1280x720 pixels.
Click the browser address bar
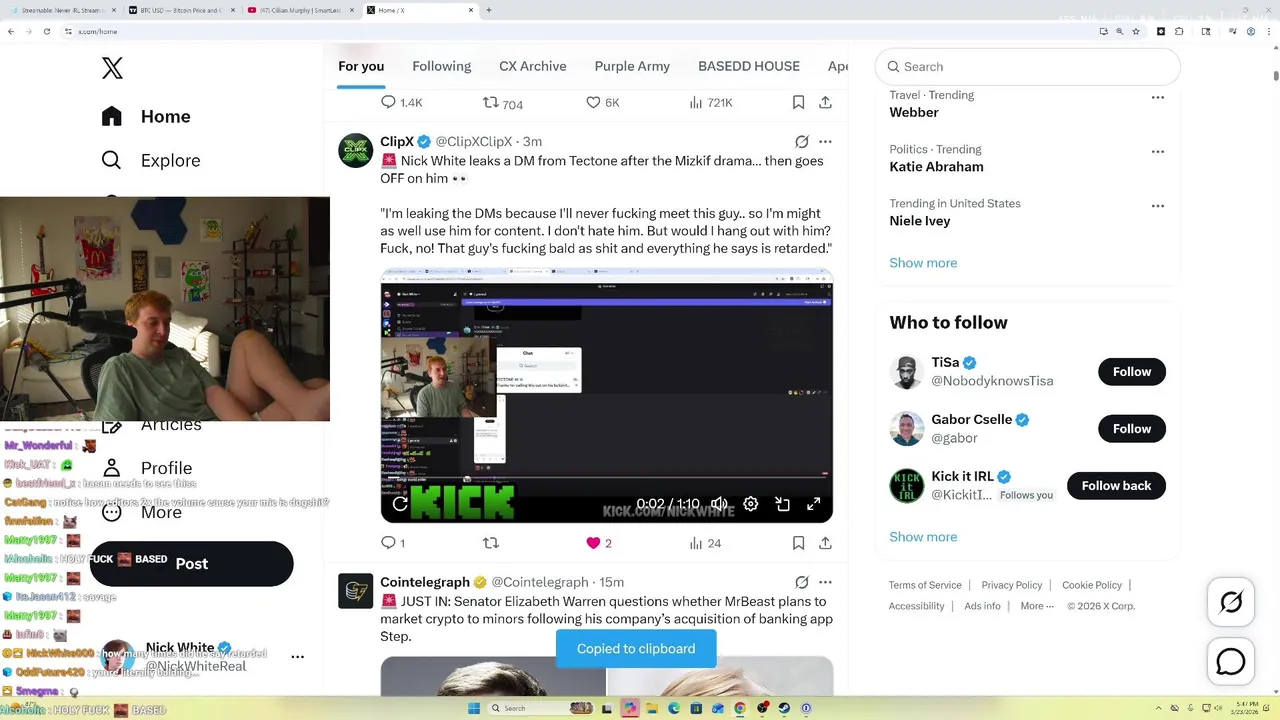coord(580,31)
